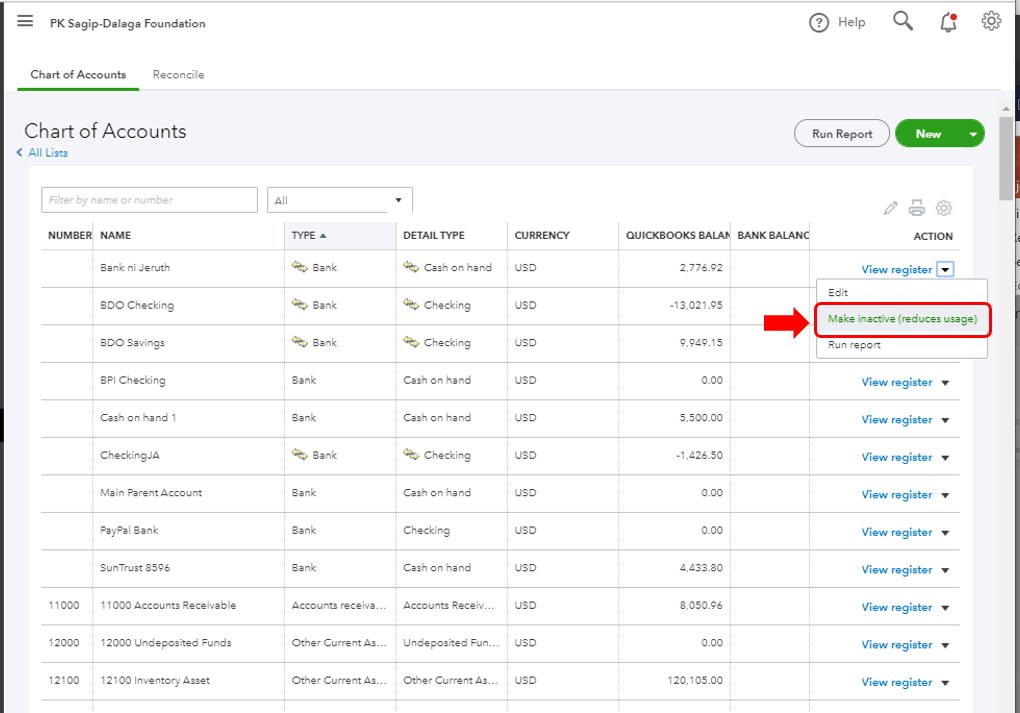Image resolution: width=1020 pixels, height=713 pixels.
Task: Click the PK Sagip-Dalaga Foundation company name
Action: [x=128, y=23]
